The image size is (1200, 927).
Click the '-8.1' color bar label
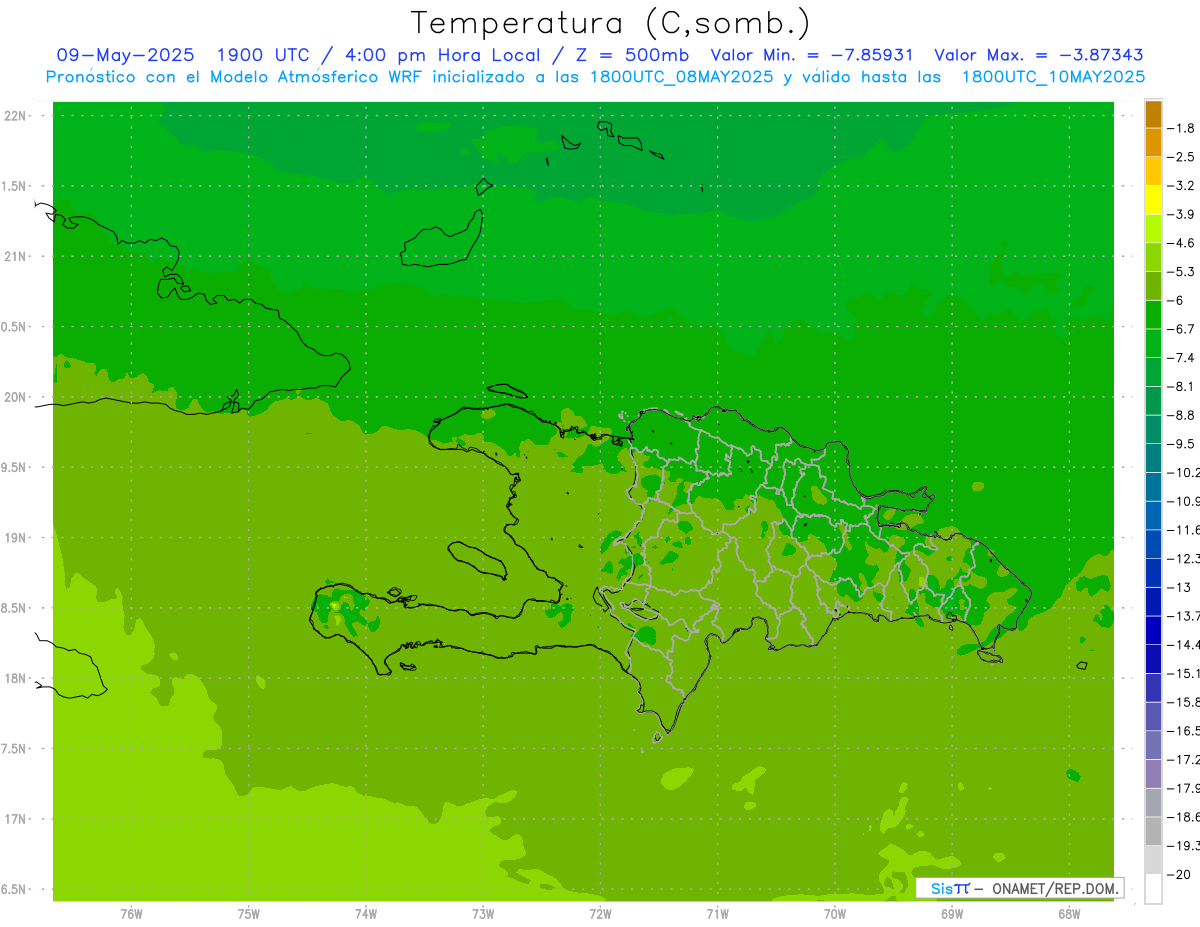click(1182, 386)
